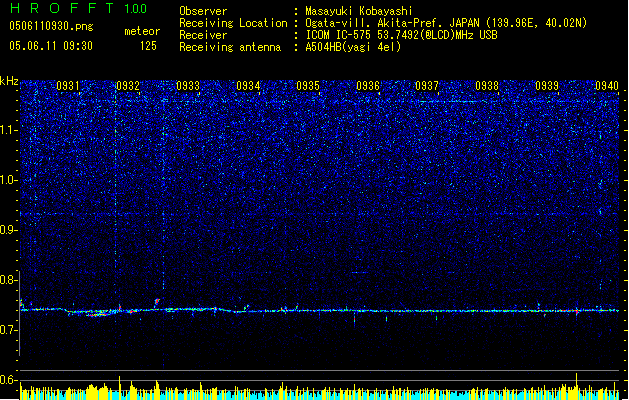629x400 pixels.
Task: Click the kHz axis unit label
Action: click(x=9, y=81)
